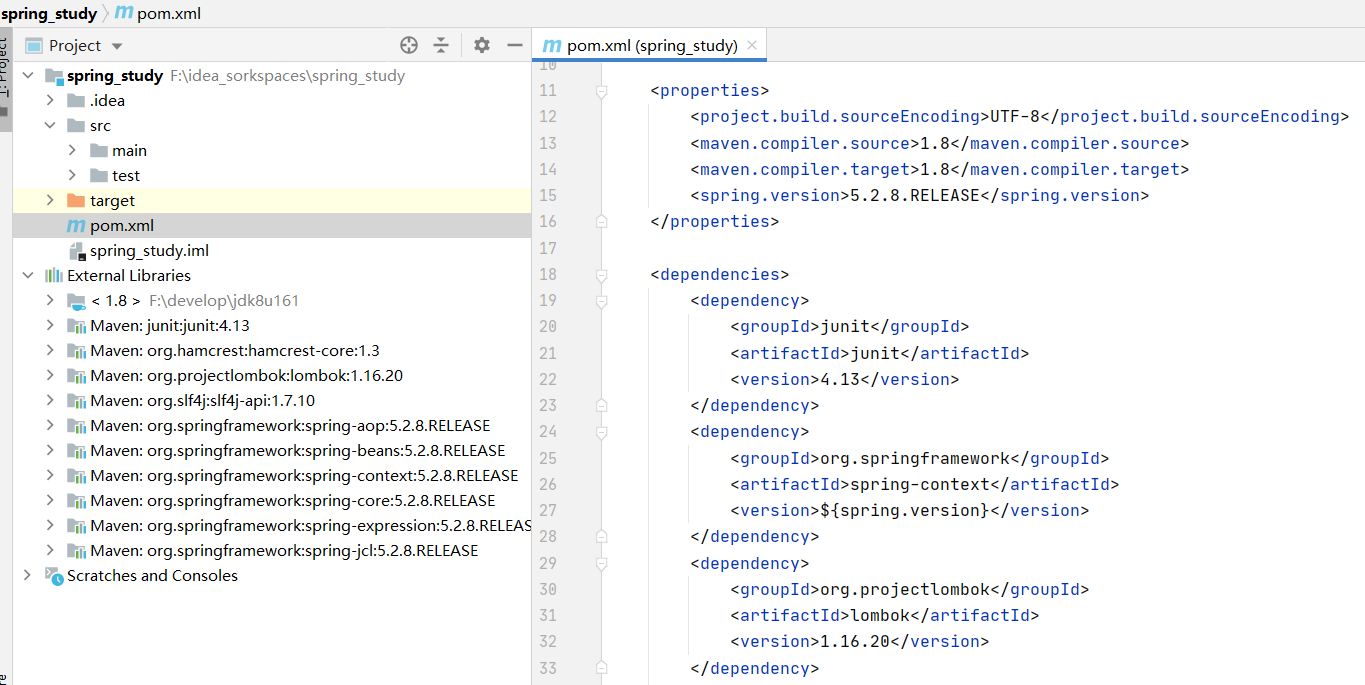The width and height of the screenshot is (1365, 685).
Task: Click the locate/select opened file target icon
Action: [x=408, y=45]
